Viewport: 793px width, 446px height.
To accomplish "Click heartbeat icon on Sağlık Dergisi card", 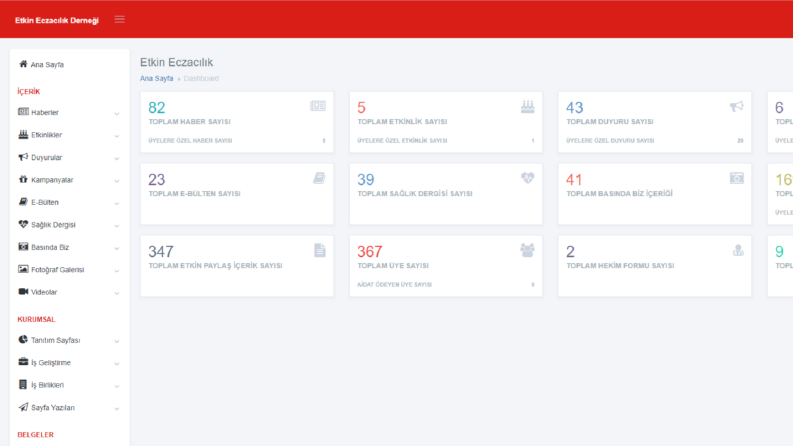I will click(527, 178).
